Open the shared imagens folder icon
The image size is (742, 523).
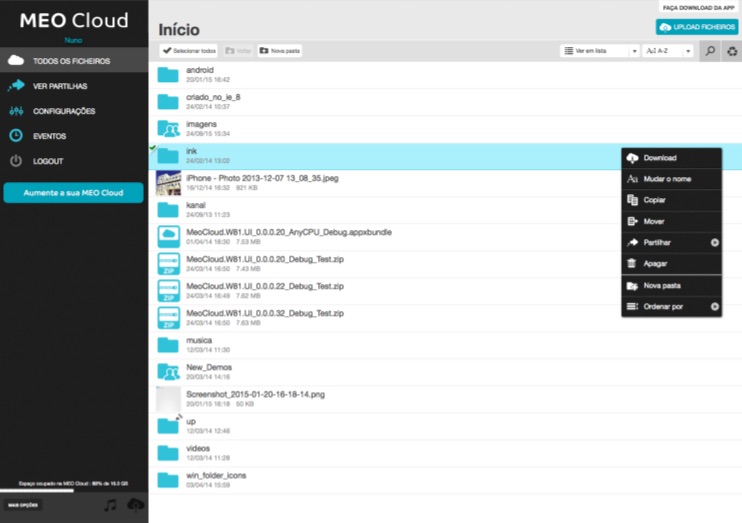[x=168, y=128]
